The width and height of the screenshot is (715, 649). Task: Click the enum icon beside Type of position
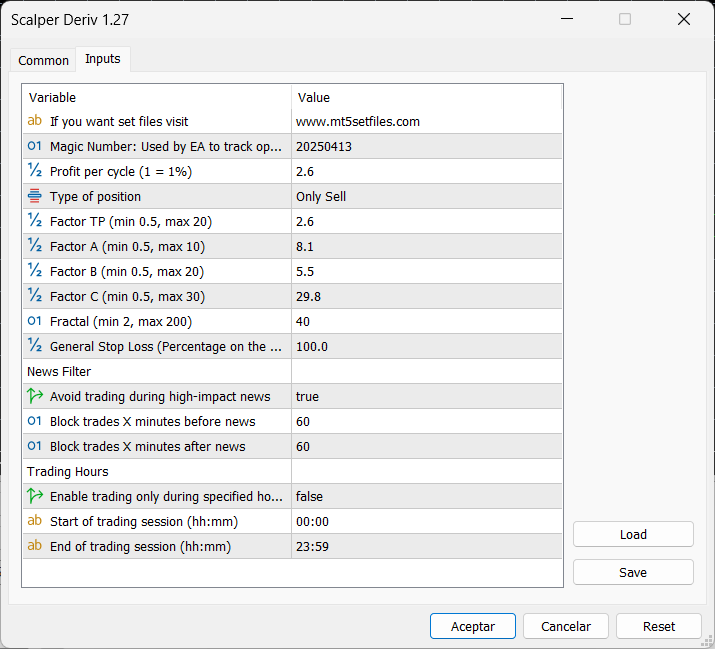click(35, 196)
